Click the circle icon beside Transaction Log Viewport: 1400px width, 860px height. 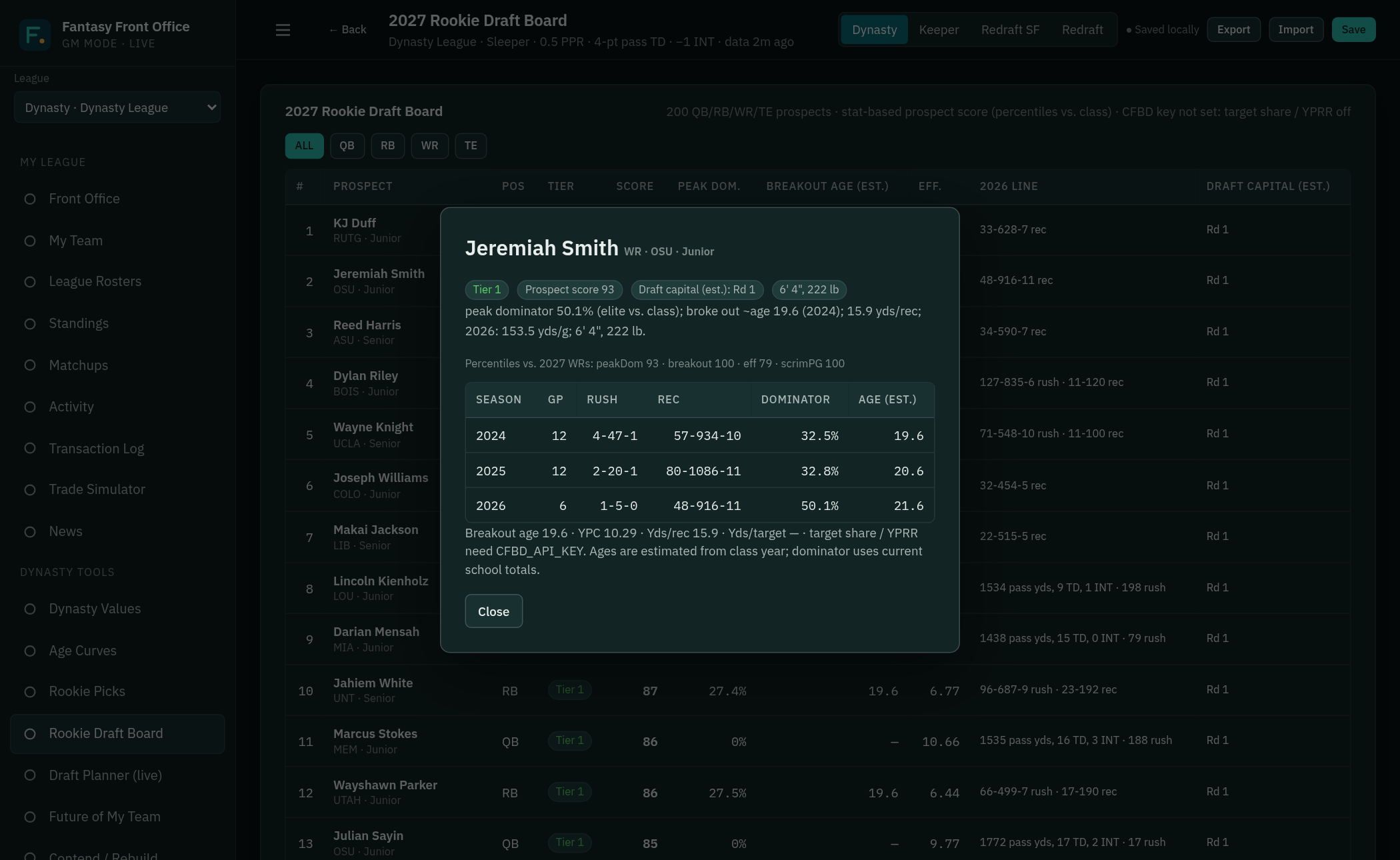point(30,449)
